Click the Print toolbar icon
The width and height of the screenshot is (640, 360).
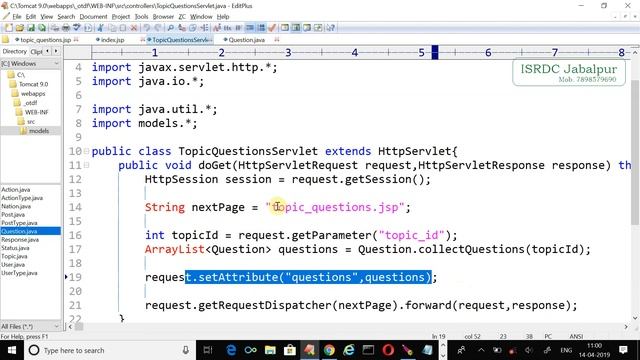[66, 28]
